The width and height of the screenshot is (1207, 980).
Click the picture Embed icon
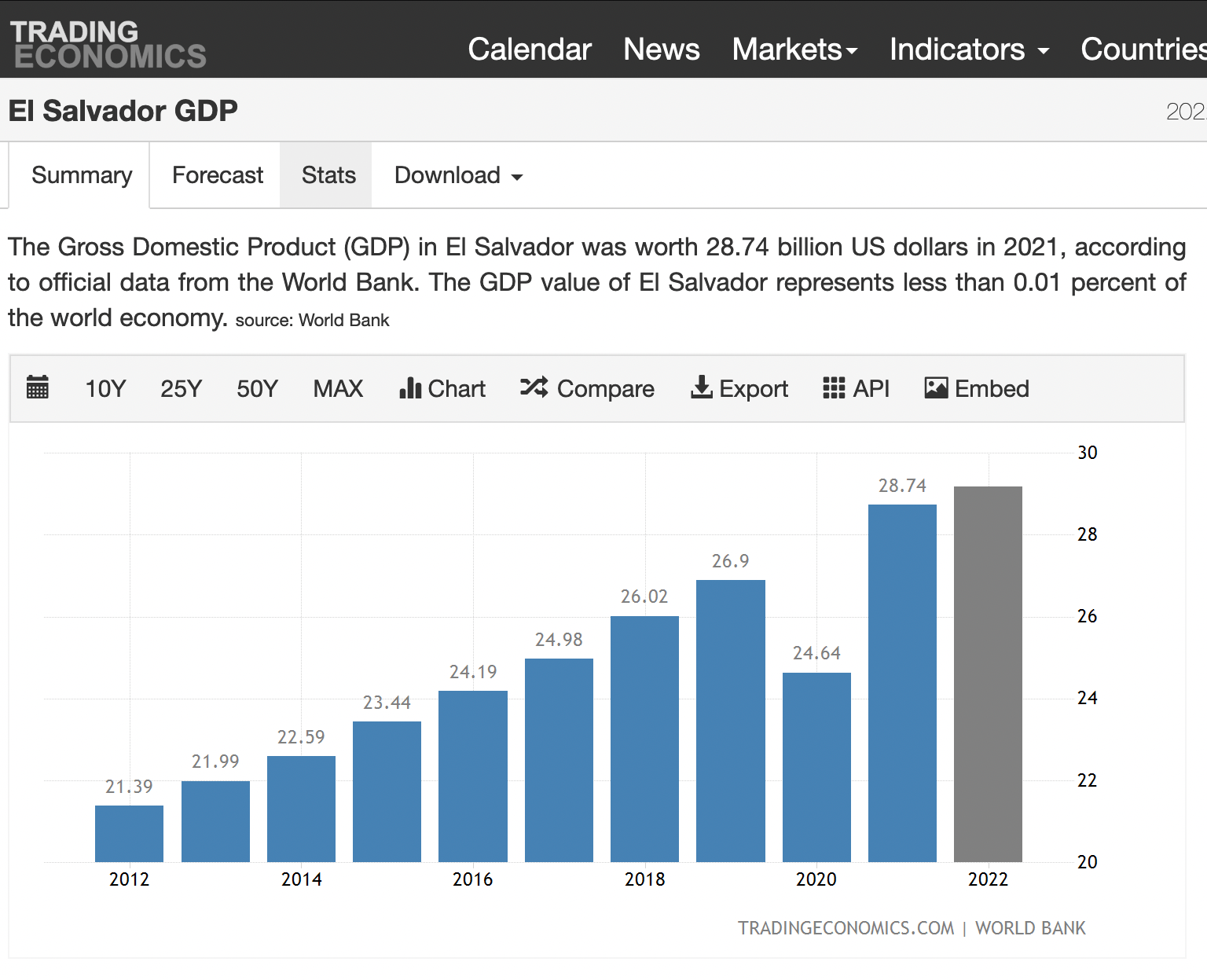[936, 387]
